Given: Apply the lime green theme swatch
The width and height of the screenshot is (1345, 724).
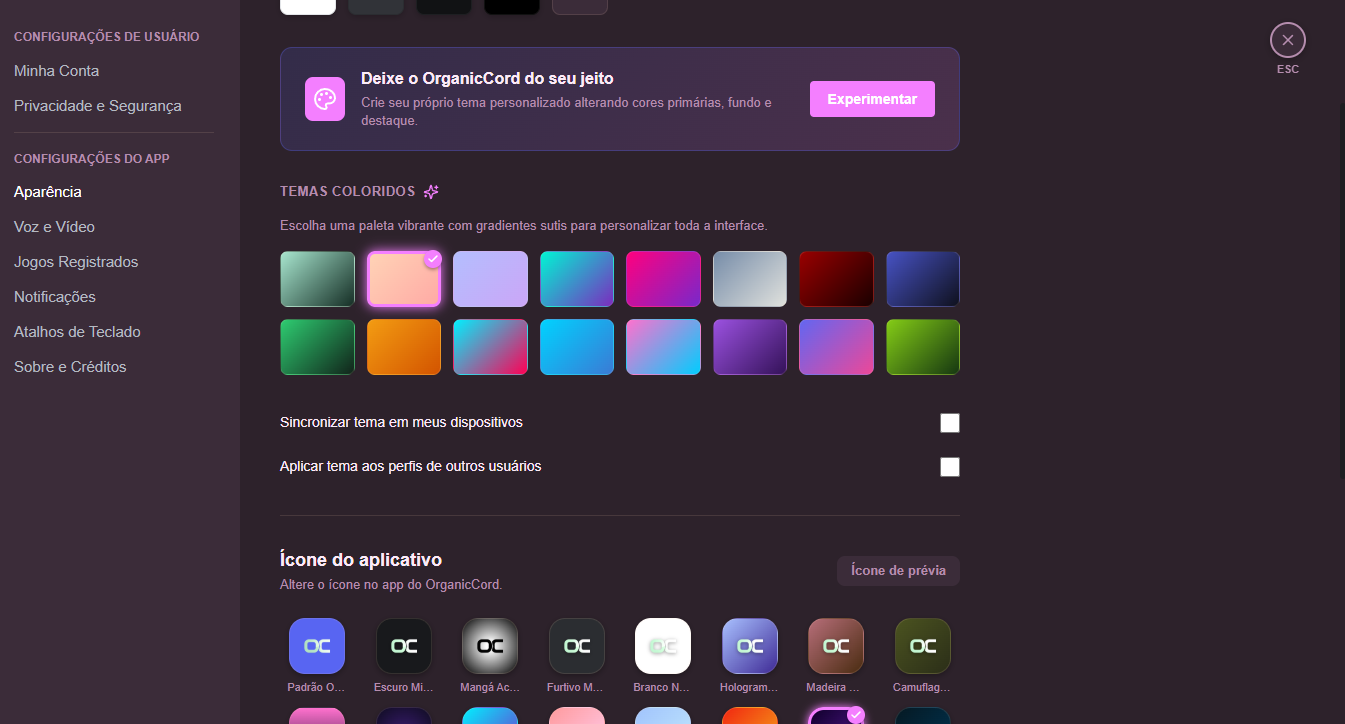Looking at the screenshot, I should click(923, 347).
